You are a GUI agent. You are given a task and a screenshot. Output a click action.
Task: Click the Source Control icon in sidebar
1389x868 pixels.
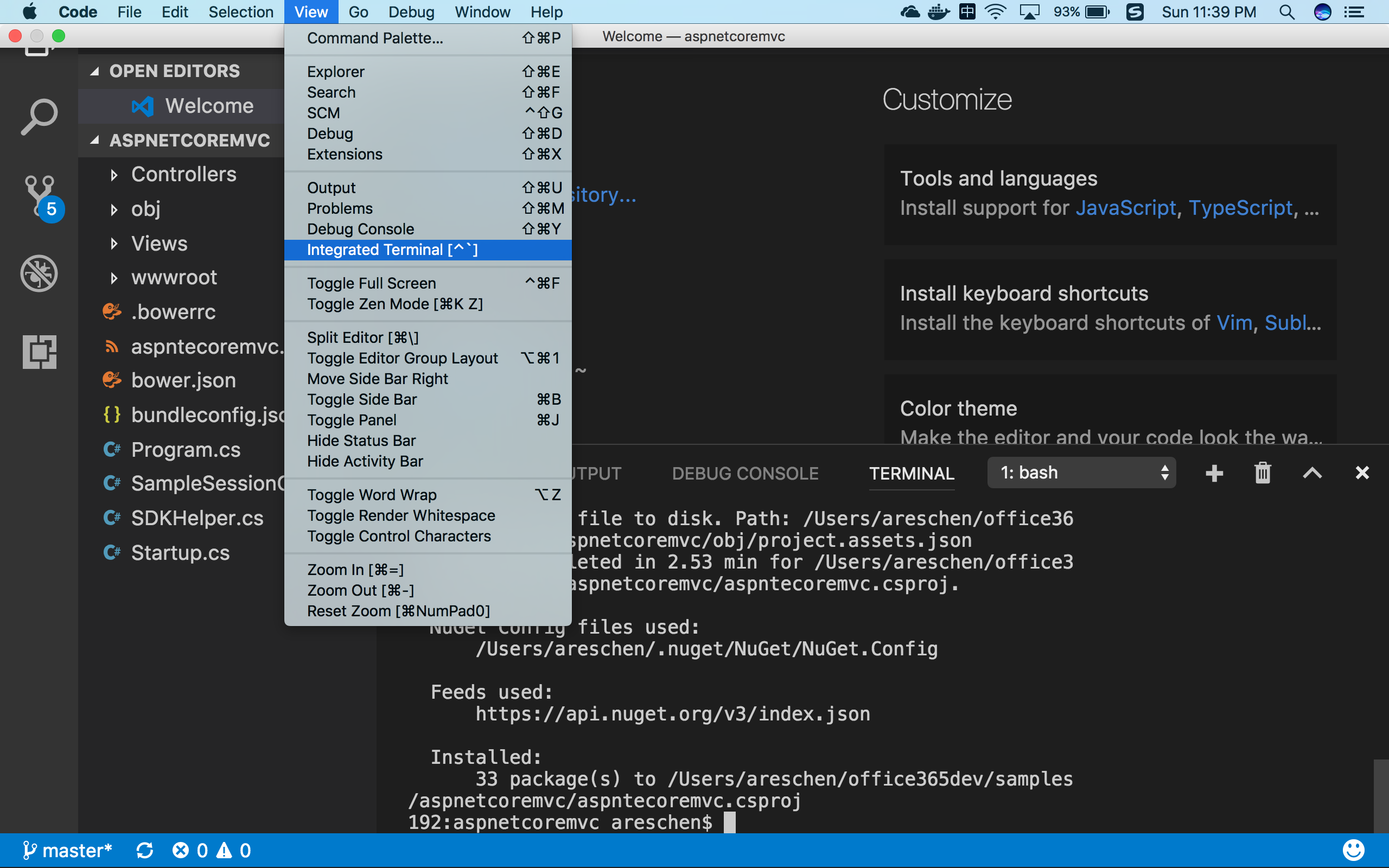click(39, 196)
